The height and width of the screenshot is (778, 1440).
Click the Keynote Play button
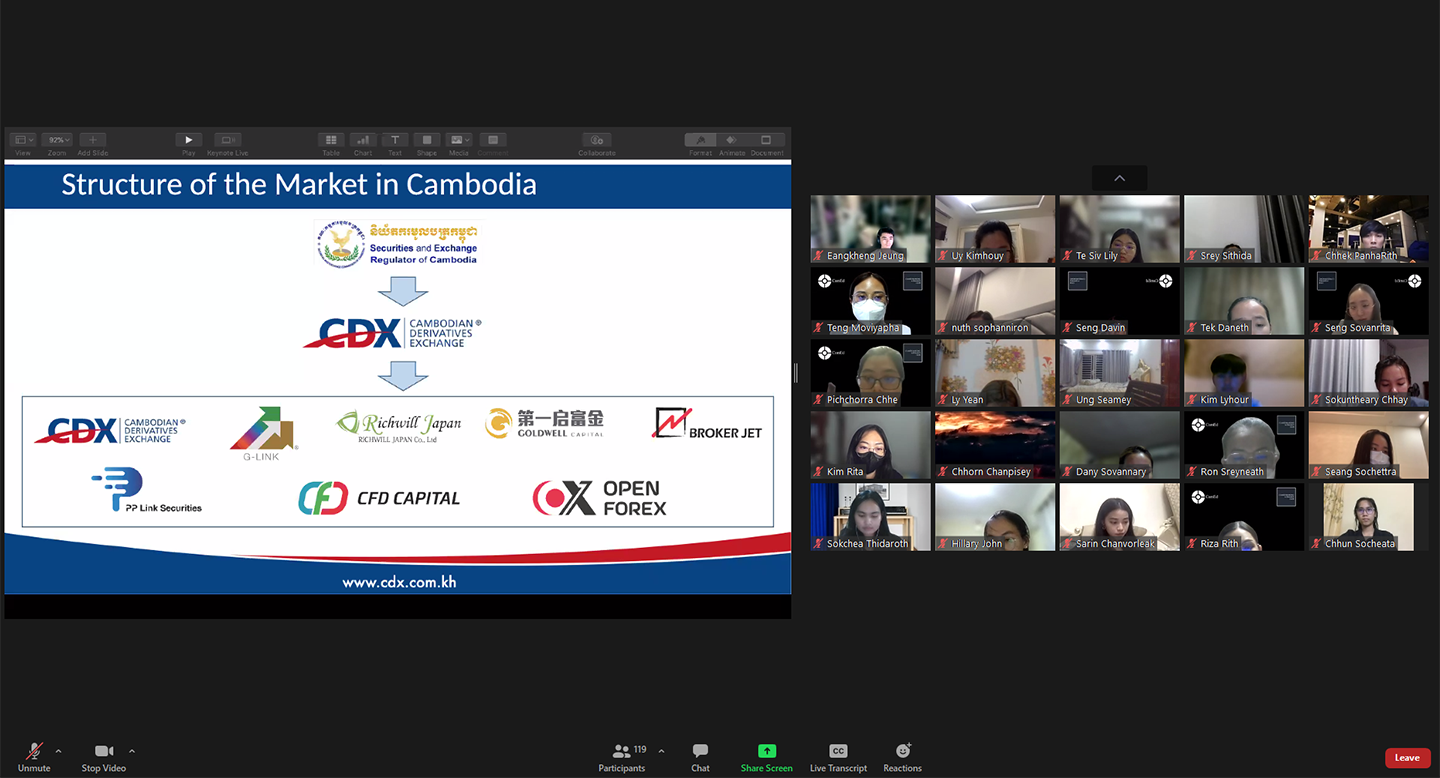pyautogui.click(x=188, y=140)
